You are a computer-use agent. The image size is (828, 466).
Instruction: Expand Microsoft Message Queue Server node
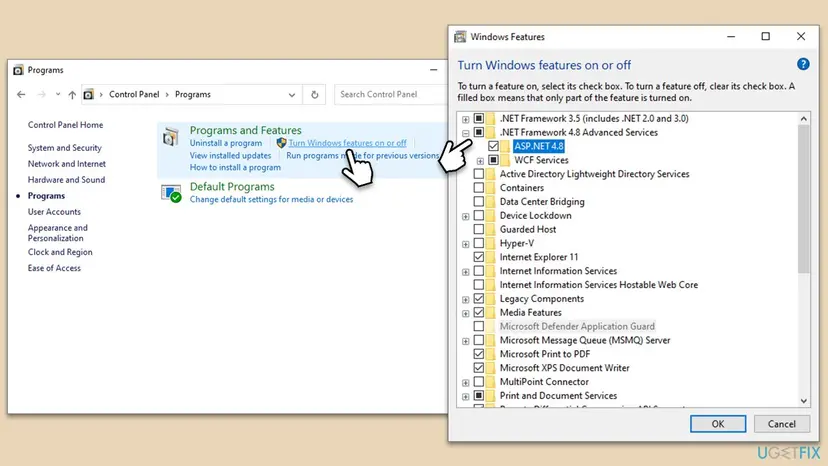465,341
